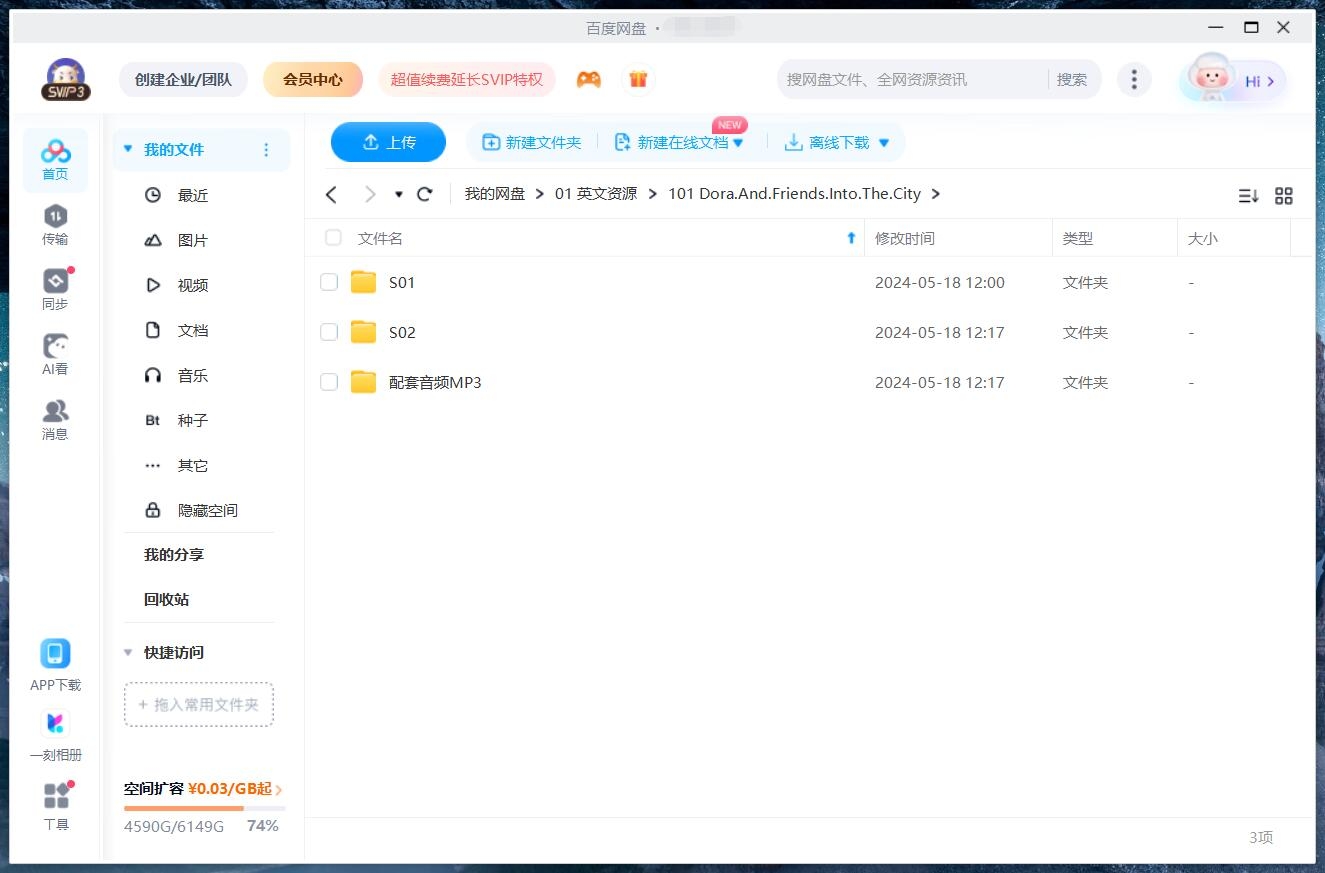Expand the 离线下载 dropdown arrow
The image size is (1325, 873).
coord(883,142)
